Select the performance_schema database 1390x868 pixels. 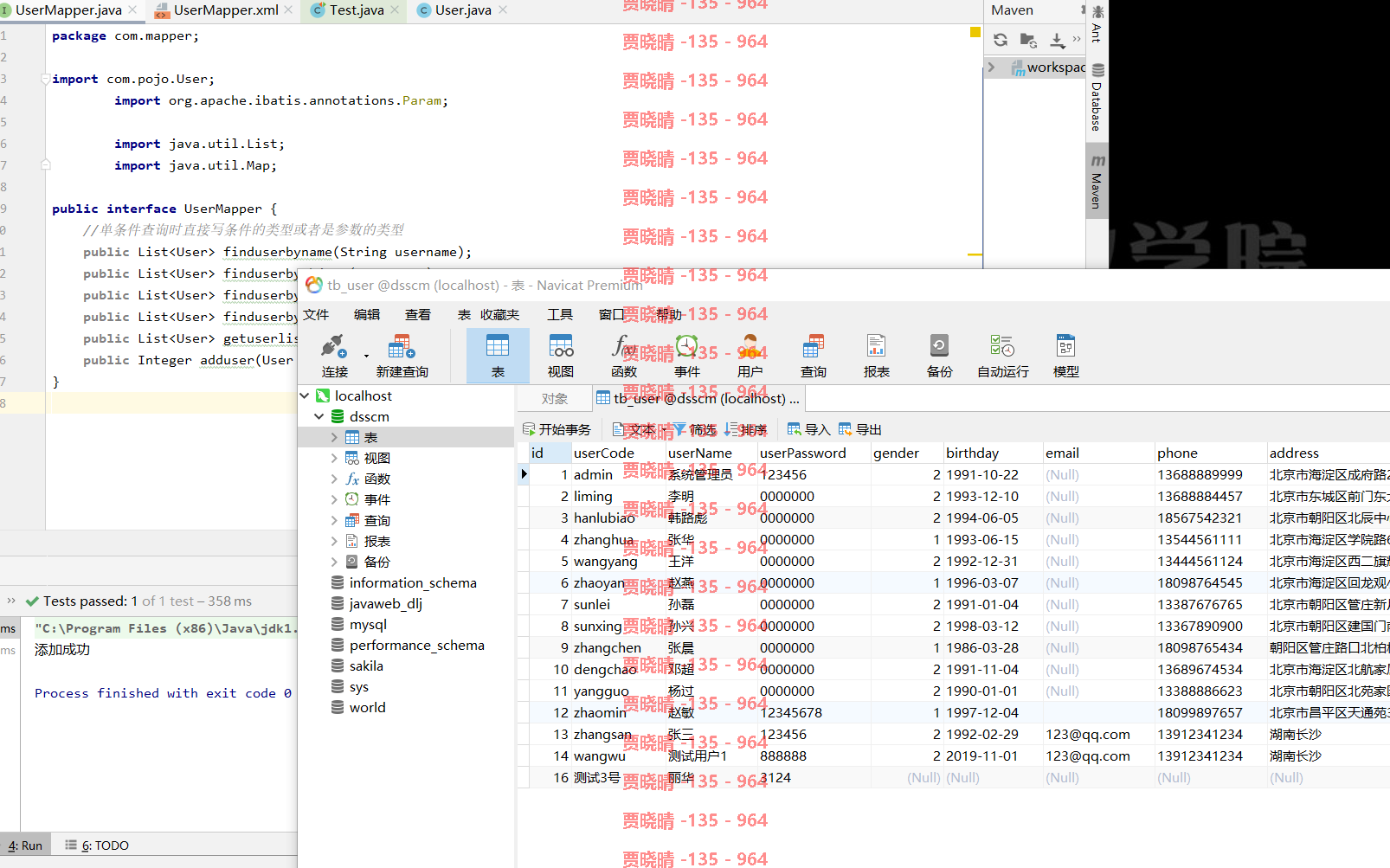coord(416,645)
